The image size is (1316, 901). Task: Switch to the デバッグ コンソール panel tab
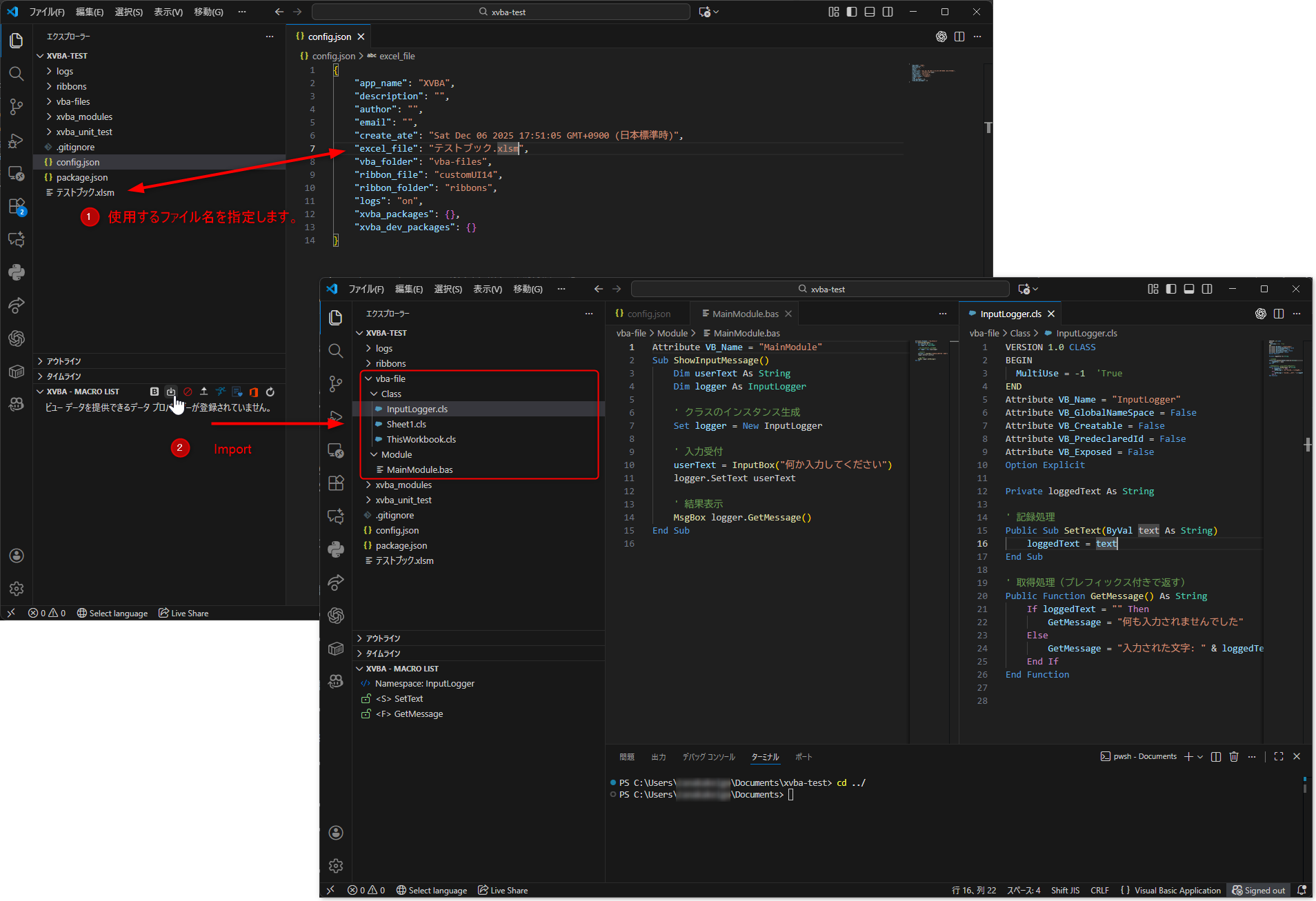coord(709,757)
